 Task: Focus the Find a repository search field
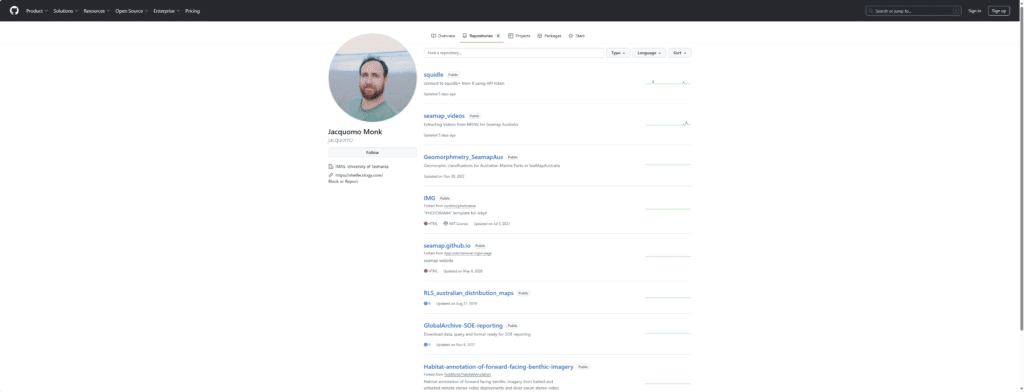[513, 53]
